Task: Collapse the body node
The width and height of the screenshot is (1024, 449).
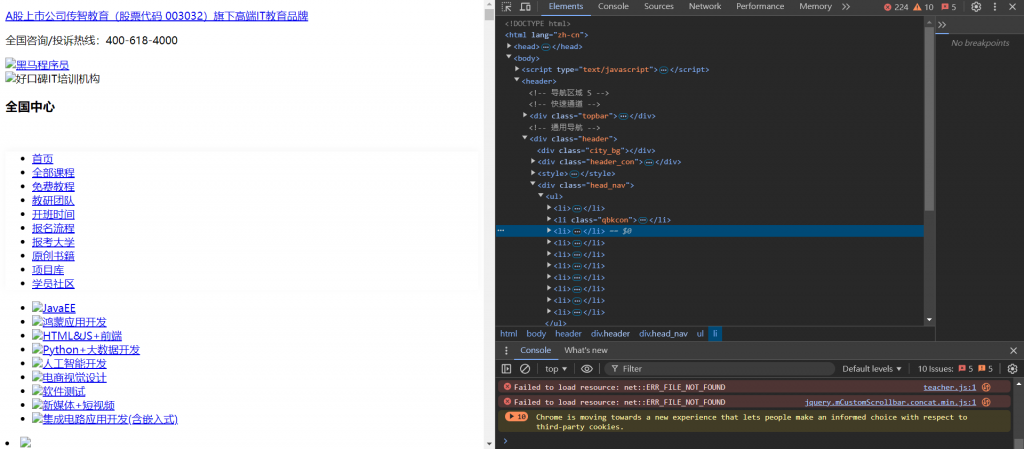Action: [x=509, y=57]
